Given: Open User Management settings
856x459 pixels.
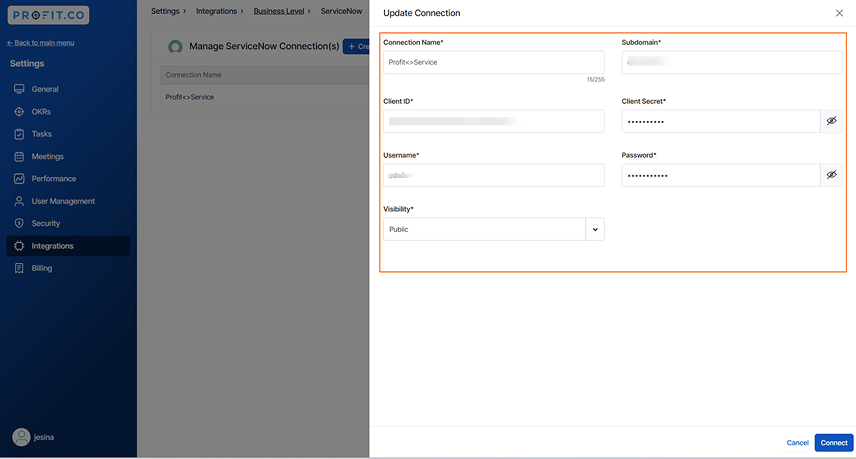Looking at the screenshot, I should 68,201.
